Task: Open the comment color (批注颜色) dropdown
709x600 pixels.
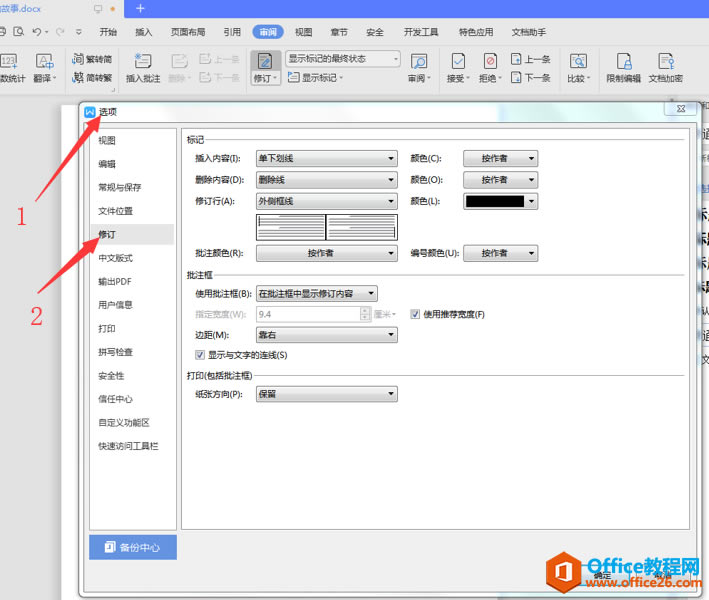Action: [x=326, y=253]
